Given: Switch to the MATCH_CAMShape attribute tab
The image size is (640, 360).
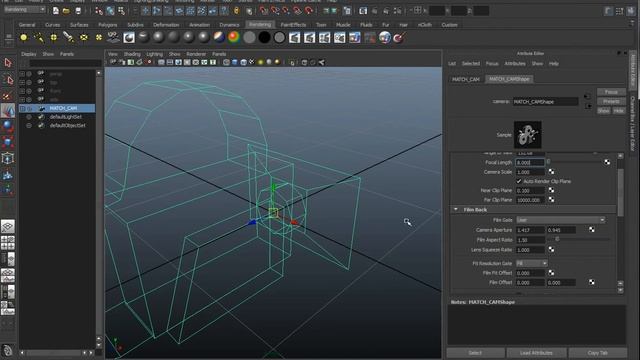Looking at the screenshot, I should click(x=509, y=79).
